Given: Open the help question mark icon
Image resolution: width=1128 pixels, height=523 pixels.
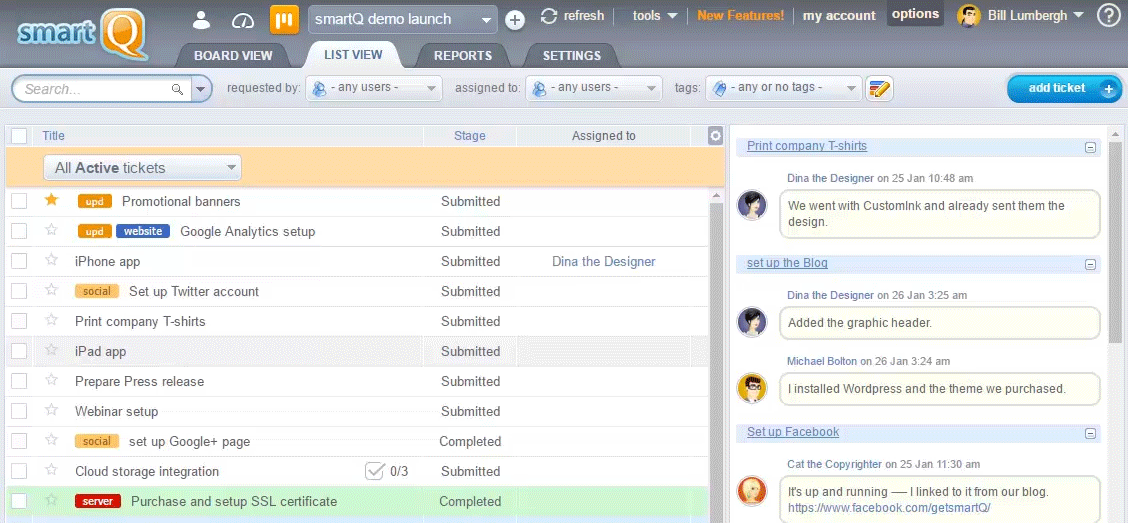Looking at the screenshot, I should (x=1108, y=16).
